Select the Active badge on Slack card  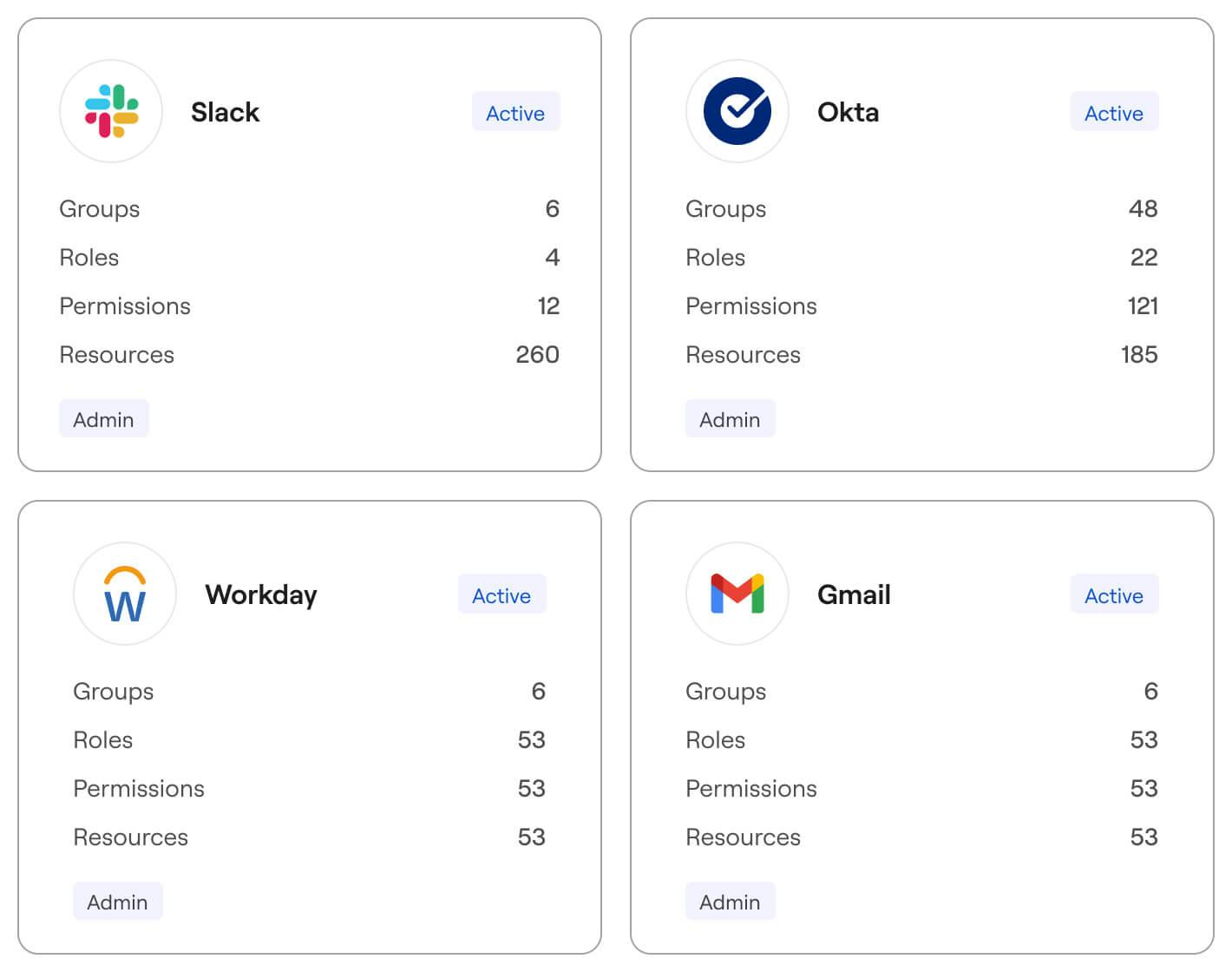click(515, 112)
